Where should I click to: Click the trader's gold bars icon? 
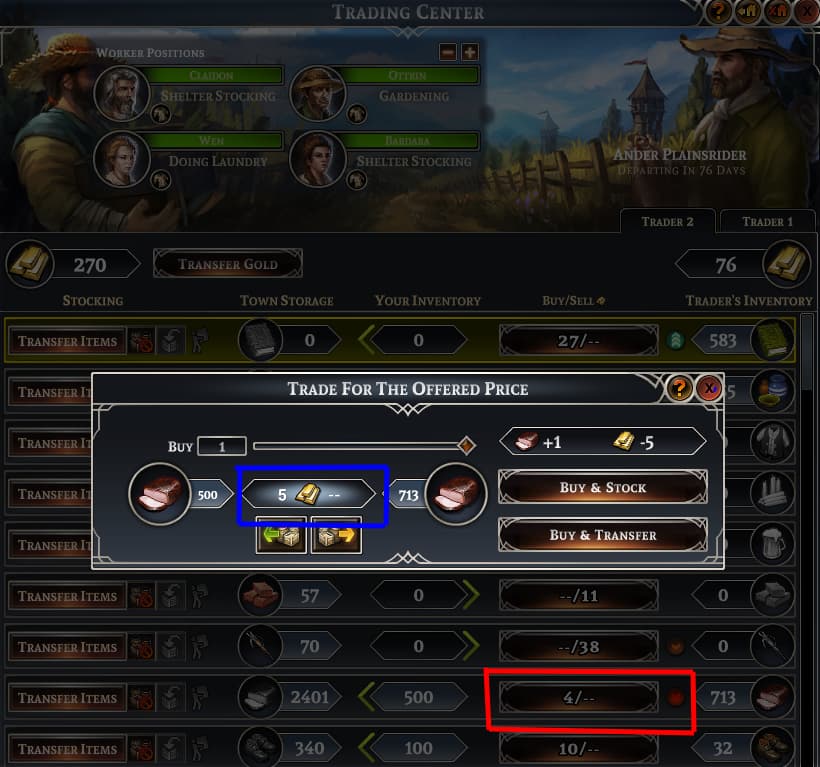coord(787,264)
